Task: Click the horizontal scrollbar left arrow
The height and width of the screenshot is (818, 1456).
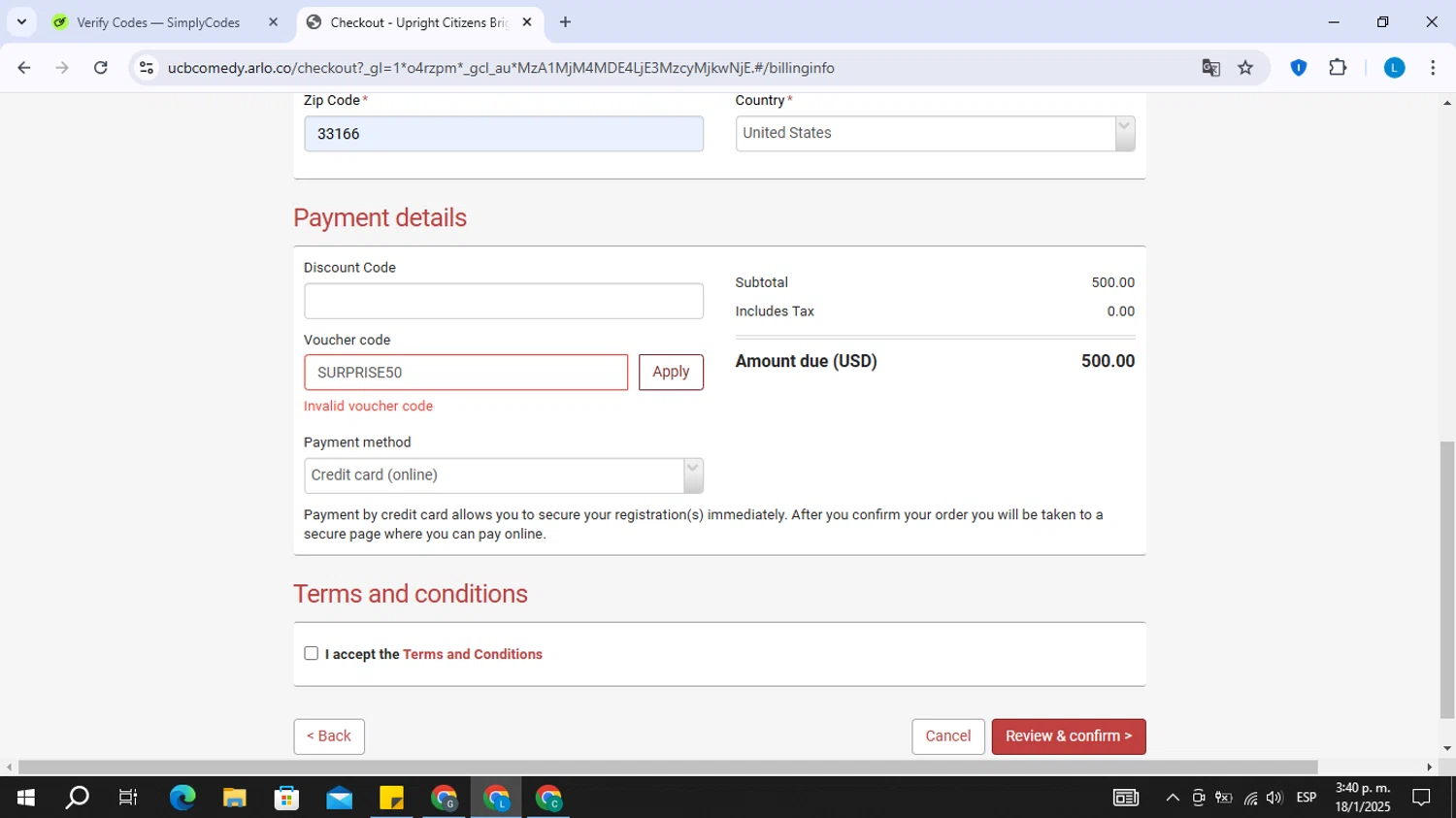Action: [x=9, y=768]
